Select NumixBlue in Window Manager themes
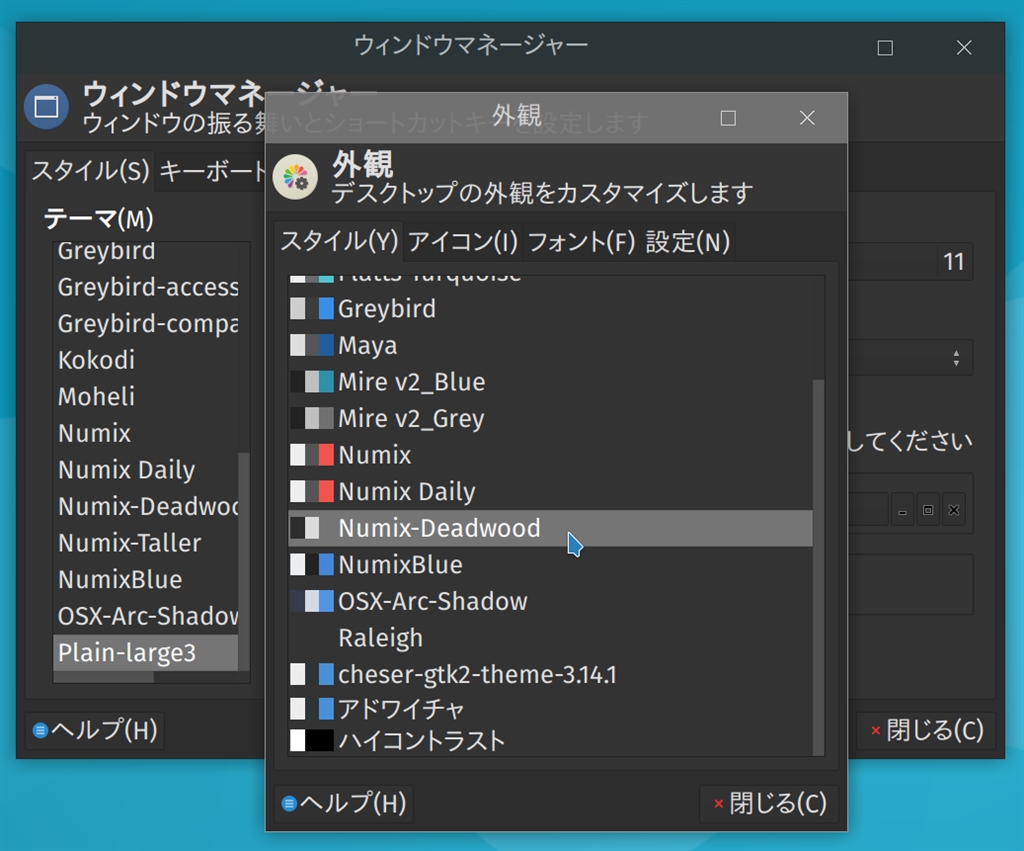 coord(146,579)
